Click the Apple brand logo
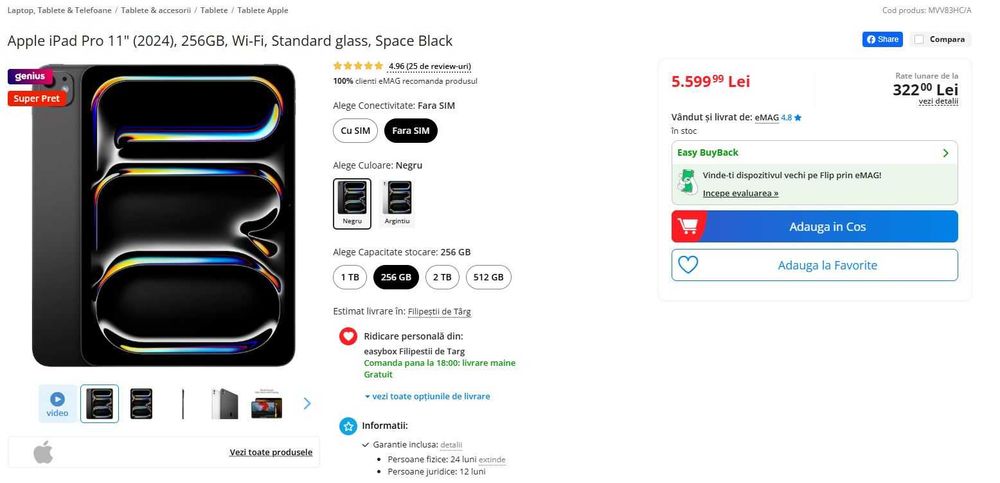1000x483 pixels. coord(42,452)
